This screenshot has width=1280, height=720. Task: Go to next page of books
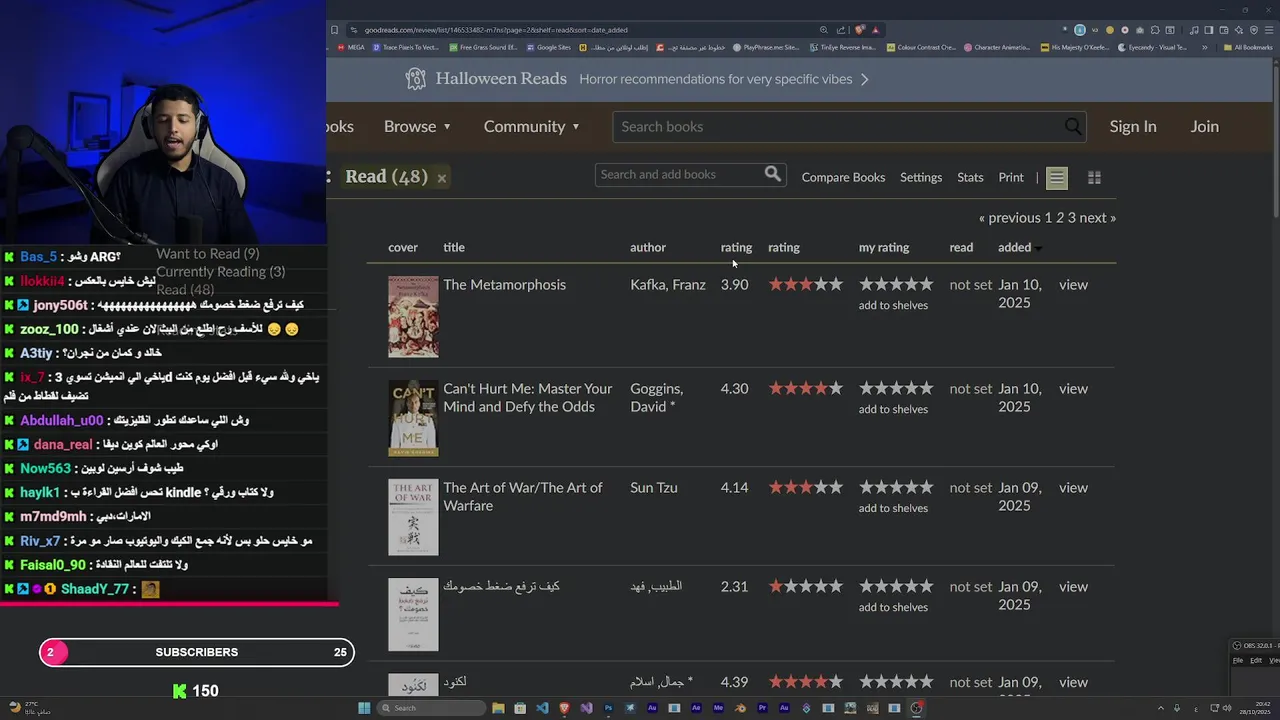click(x=1097, y=217)
